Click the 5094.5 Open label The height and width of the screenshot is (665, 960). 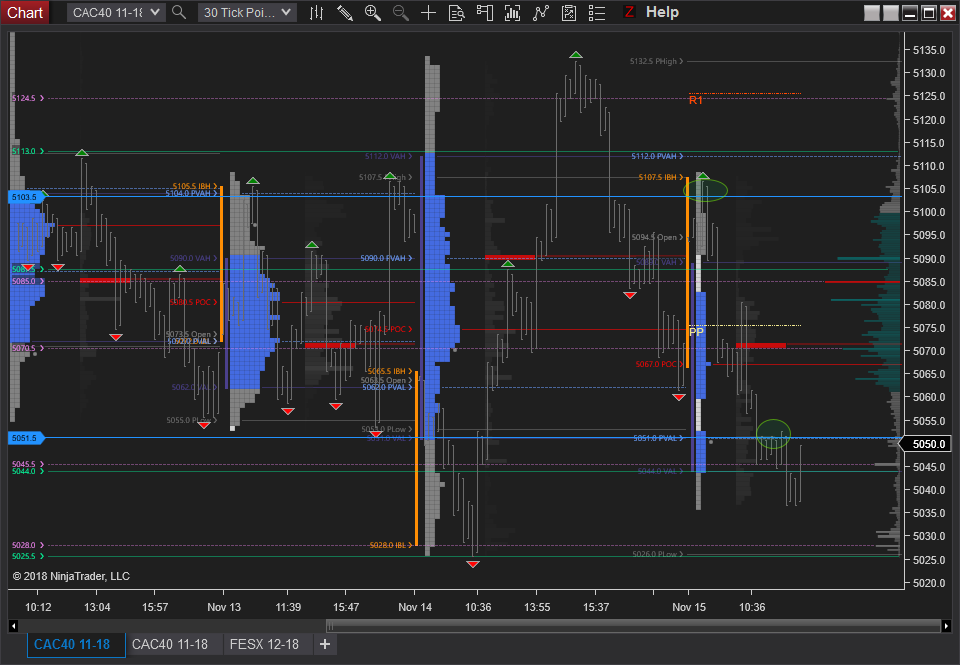(x=658, y=237)
